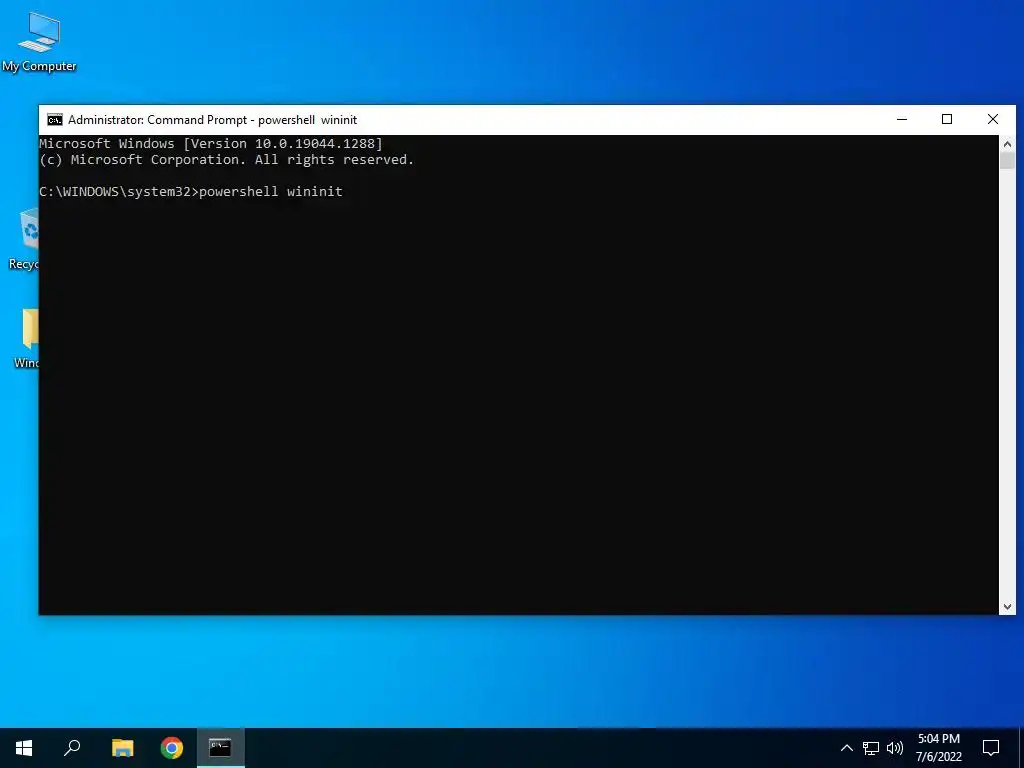Viewport: 1024px width, 768px height.
Task: Click the console scrollbar thumb
Action: point(1007,161)
